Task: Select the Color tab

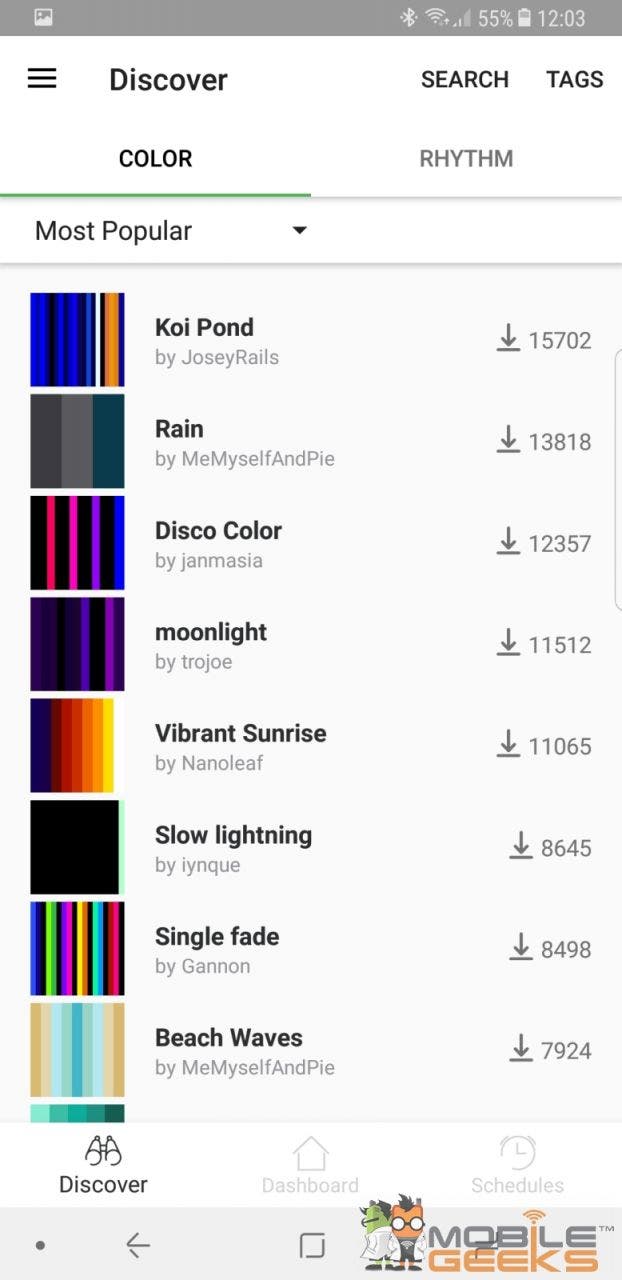Action: coord(155,159)
